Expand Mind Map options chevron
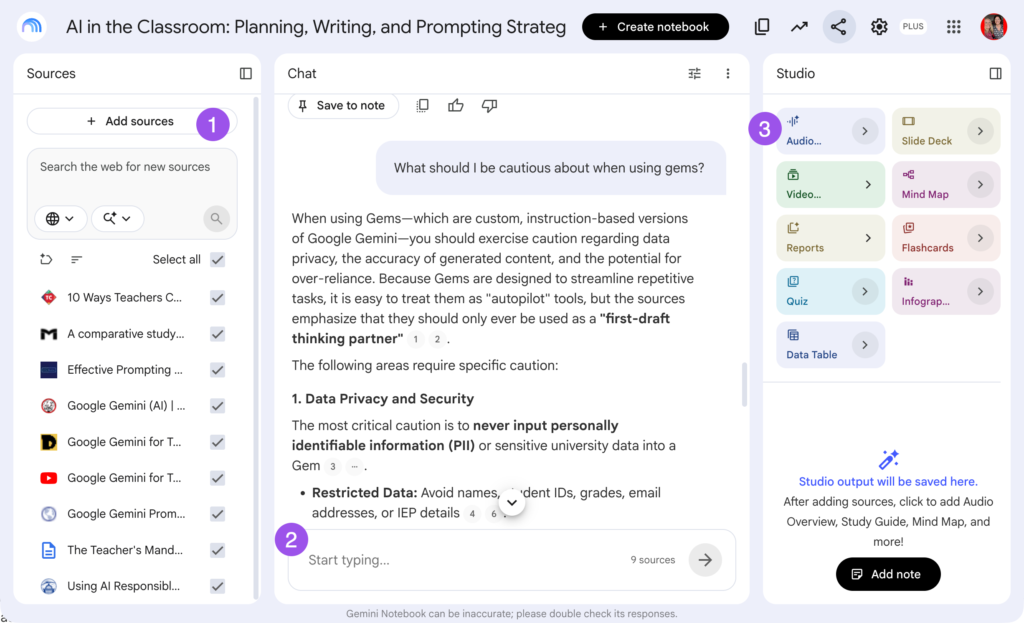Viewport: 1024px width, 623px height. pyautogui.click(x=980, y=184)
